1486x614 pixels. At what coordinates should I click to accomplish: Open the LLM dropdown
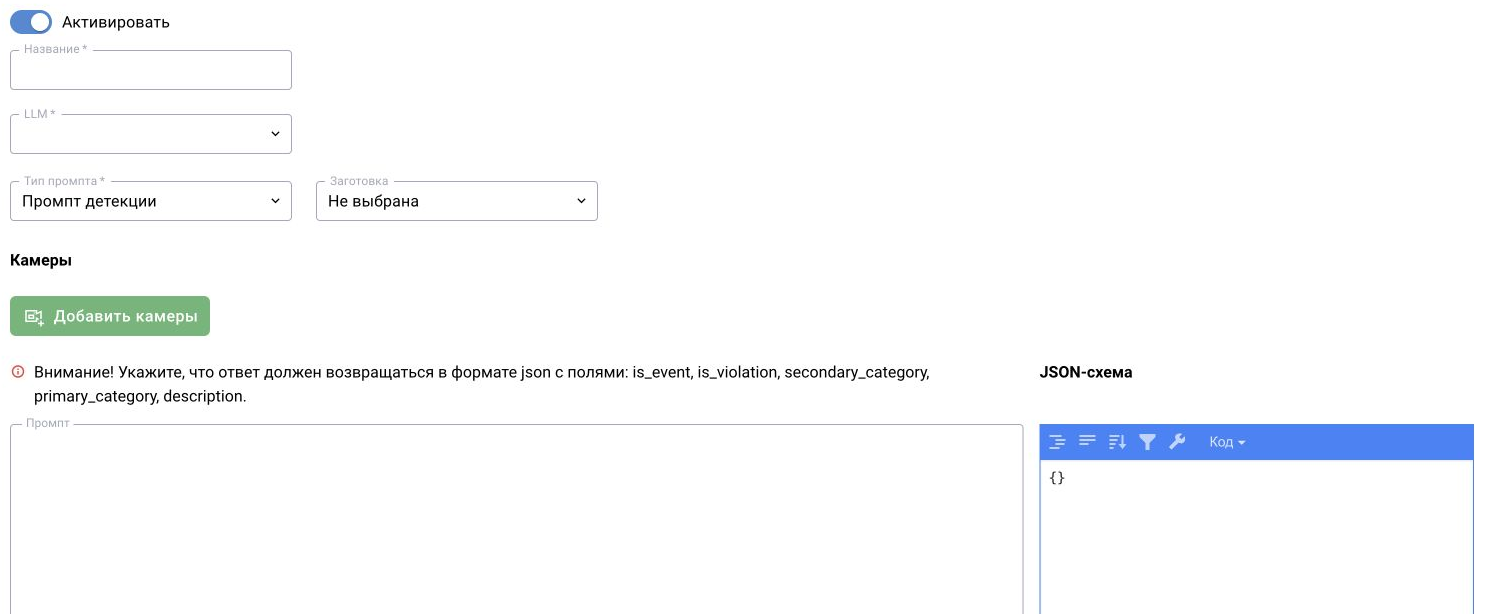pyautogui.click(x=151, y=134)
